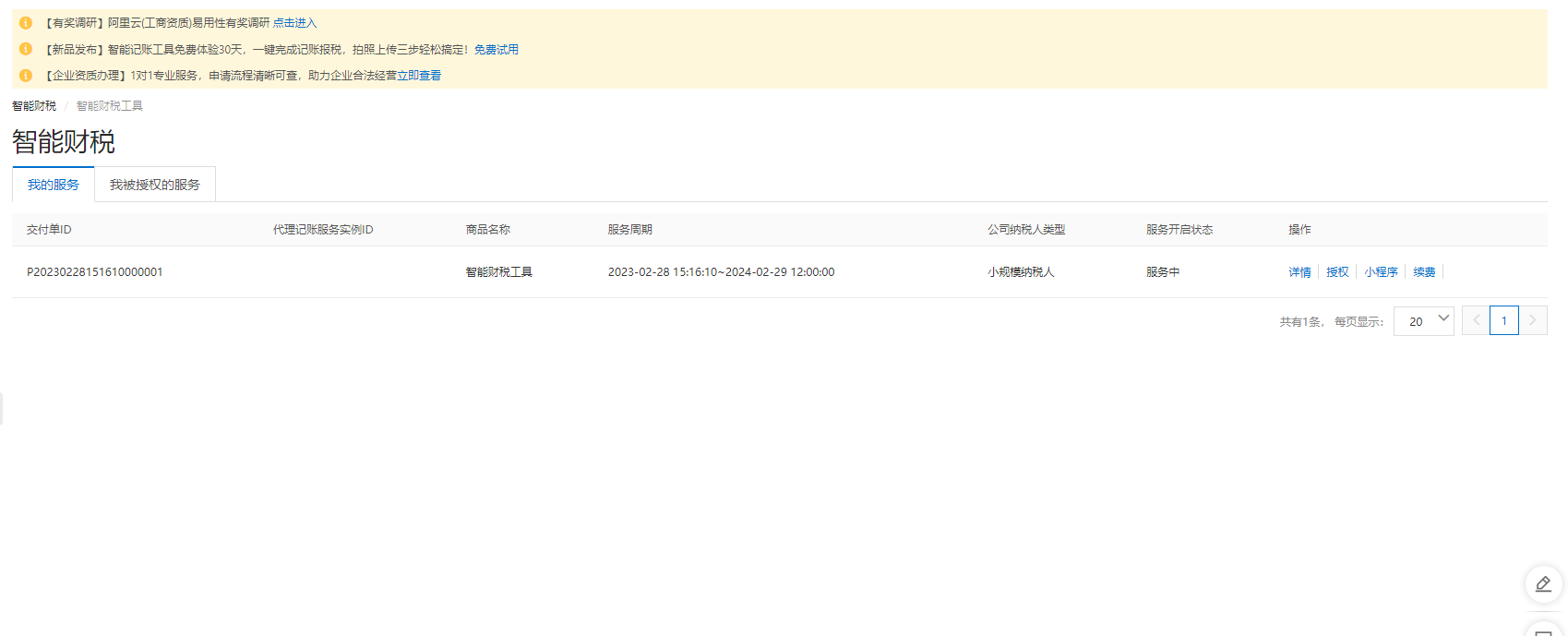Click 续费 to renew the service

[x=1425, y=272]
